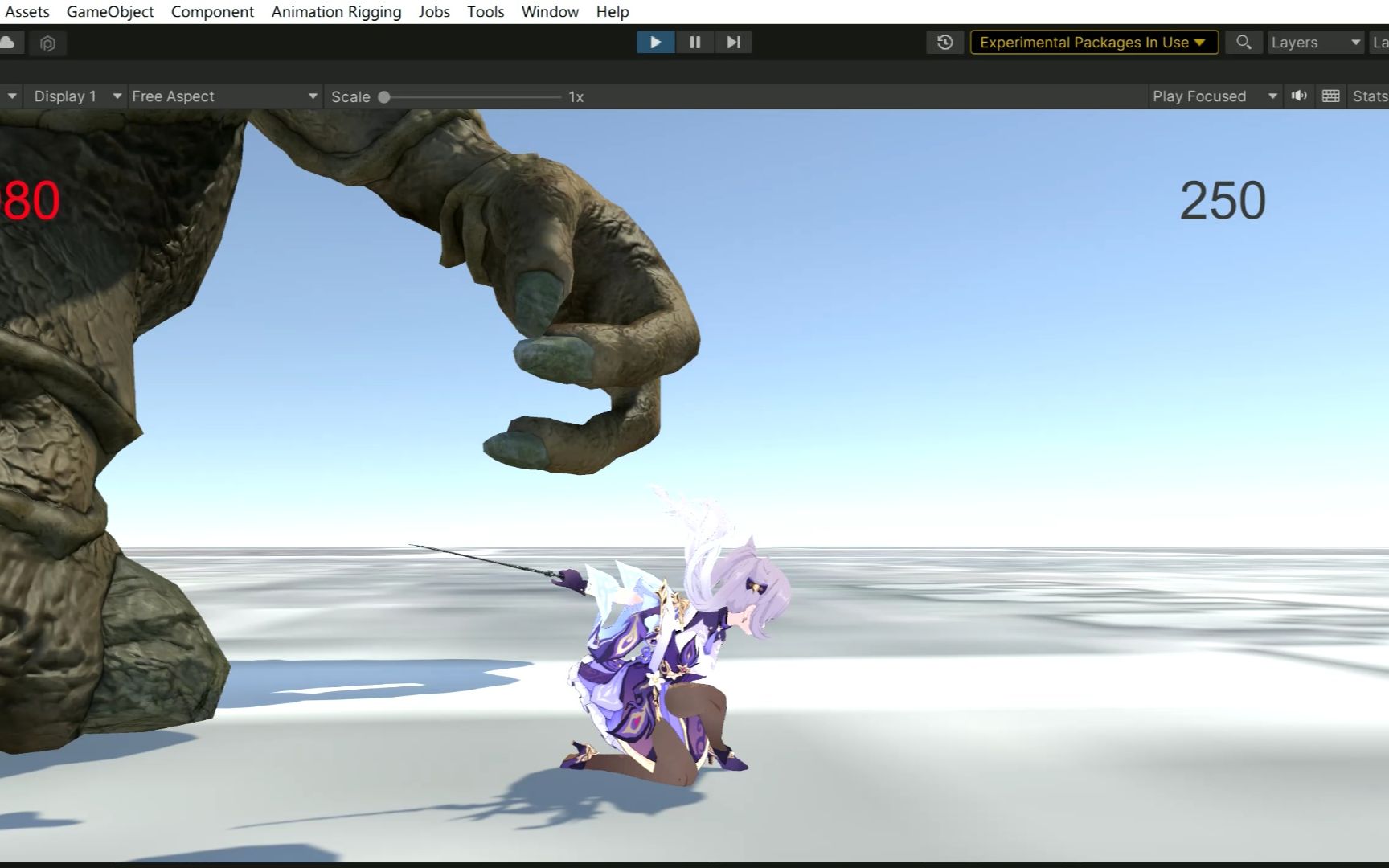Open the Layers dropdown
Viewport: 1389px width, 868px height.
click(x=1315, y=43)
